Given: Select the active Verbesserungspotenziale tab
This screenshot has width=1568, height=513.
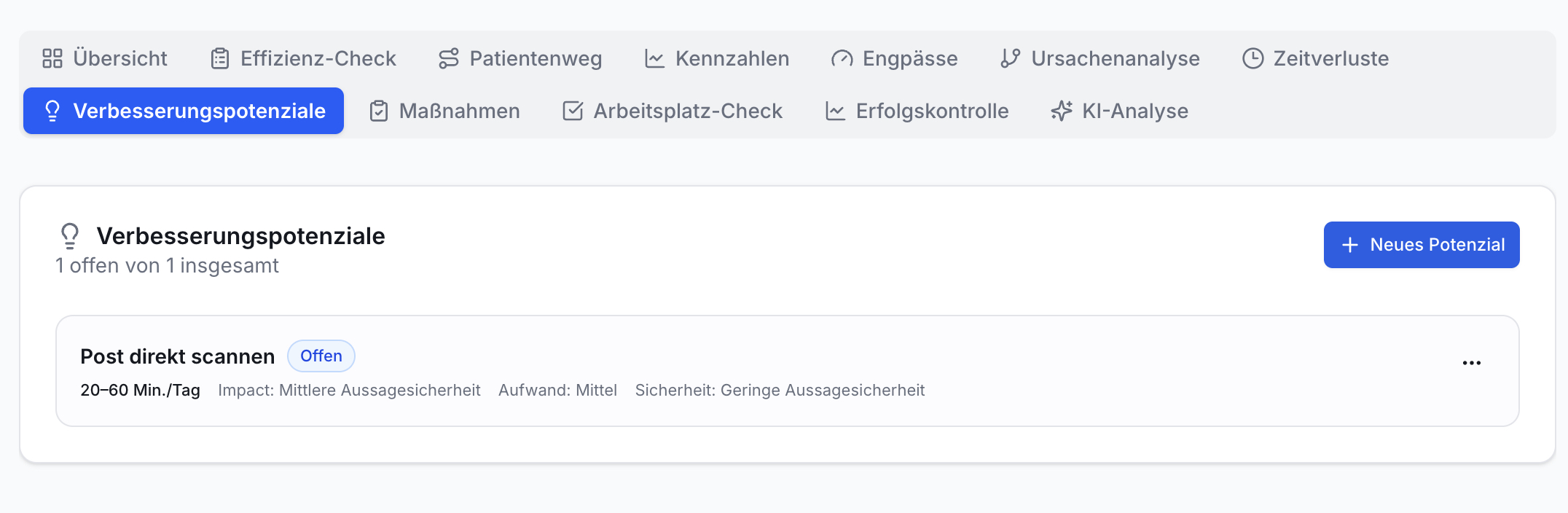Looking at the screenshot, I should [184, 111].
